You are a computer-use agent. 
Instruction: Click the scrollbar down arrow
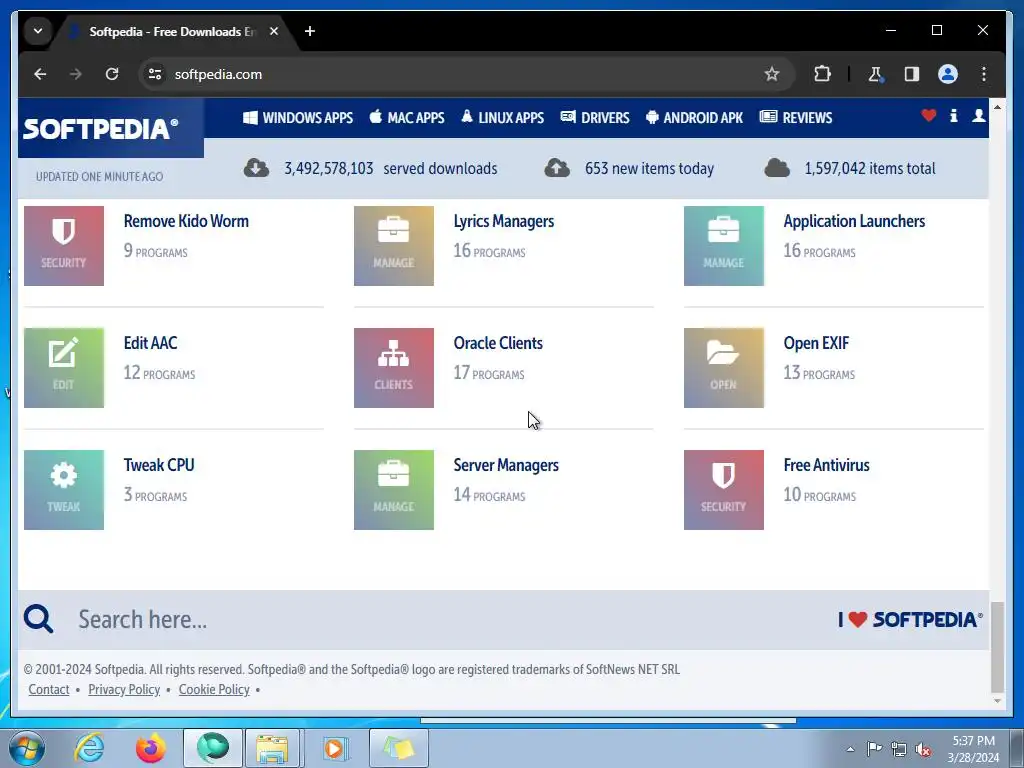(997, 701)
